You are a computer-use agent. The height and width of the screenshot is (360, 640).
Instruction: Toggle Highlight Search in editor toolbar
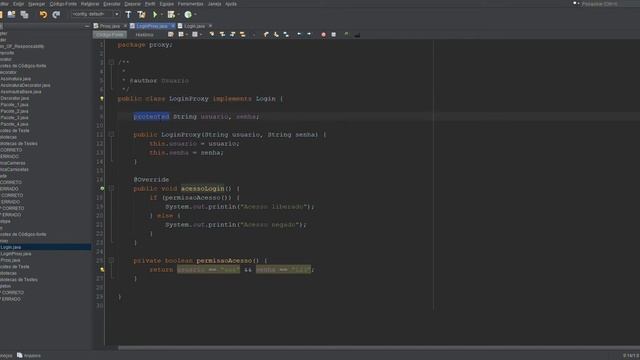tap(242, 35)
